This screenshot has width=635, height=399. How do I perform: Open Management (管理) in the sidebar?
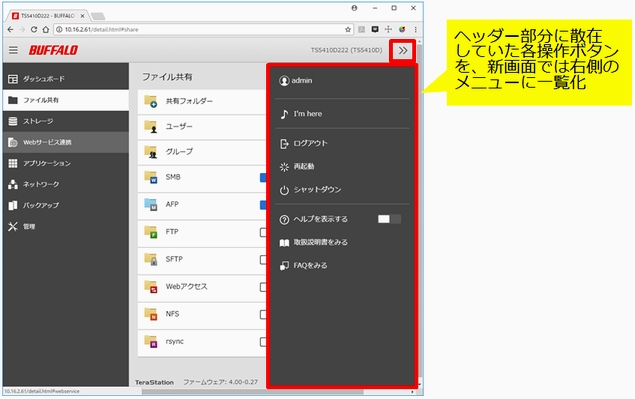click(66, 226)
